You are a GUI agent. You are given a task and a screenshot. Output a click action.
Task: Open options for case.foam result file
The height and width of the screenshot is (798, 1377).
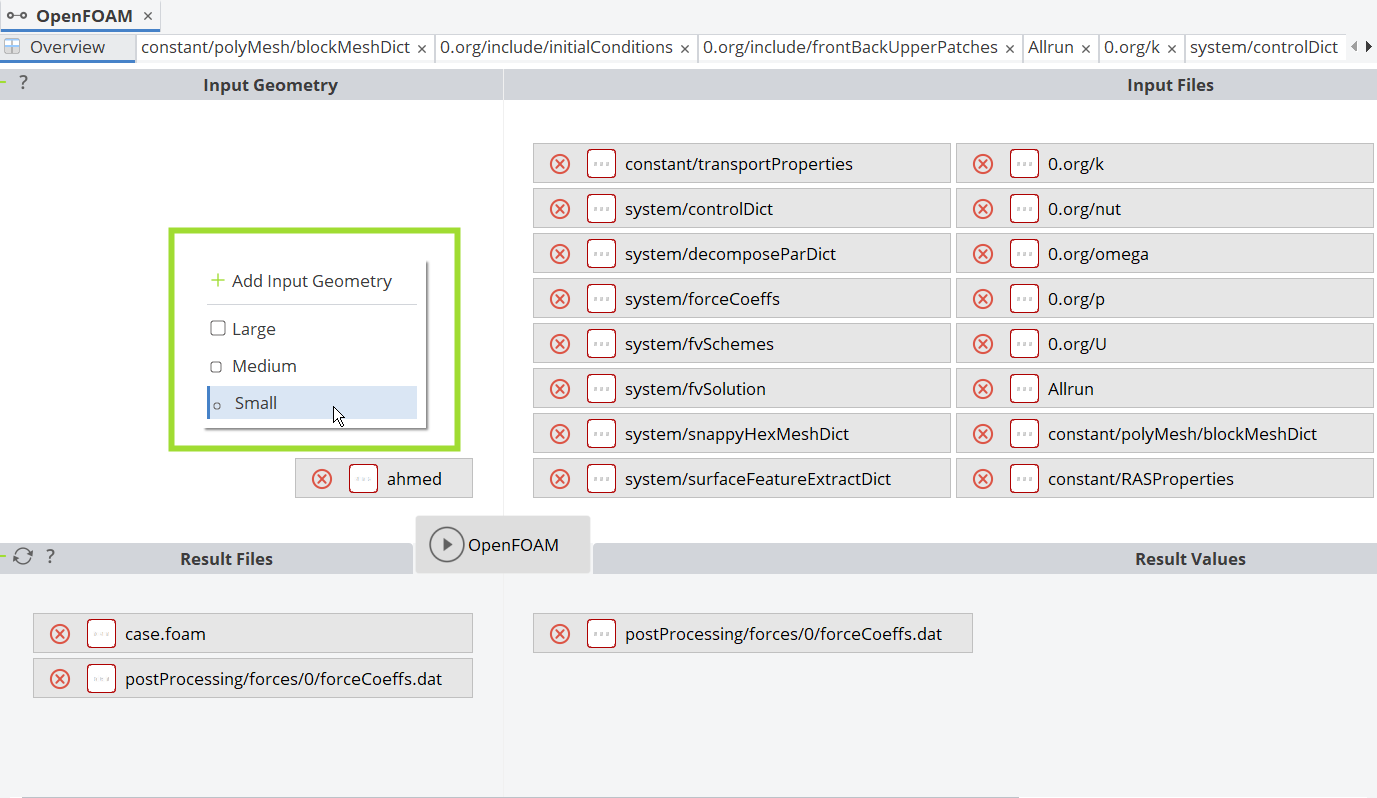[101, 634]
